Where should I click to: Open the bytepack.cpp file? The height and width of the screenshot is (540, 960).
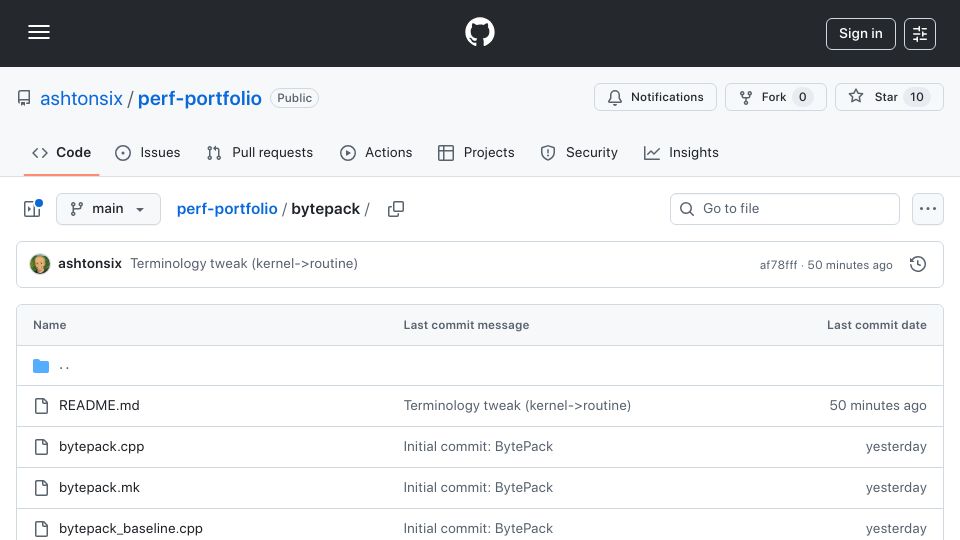[102, 446]
